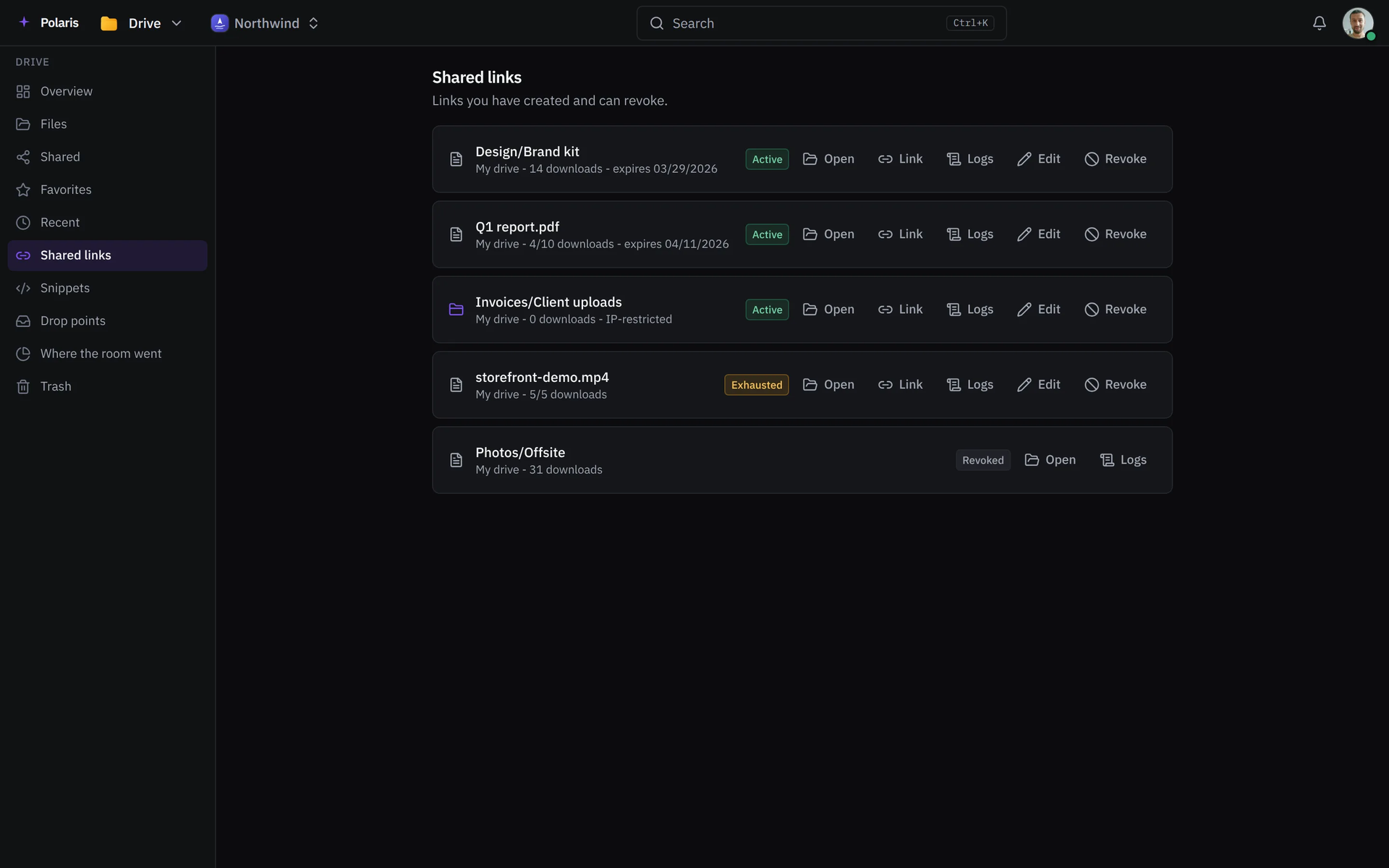
Task: View Logs for storefront-demo.mp4
Action: tap(969, 385)
